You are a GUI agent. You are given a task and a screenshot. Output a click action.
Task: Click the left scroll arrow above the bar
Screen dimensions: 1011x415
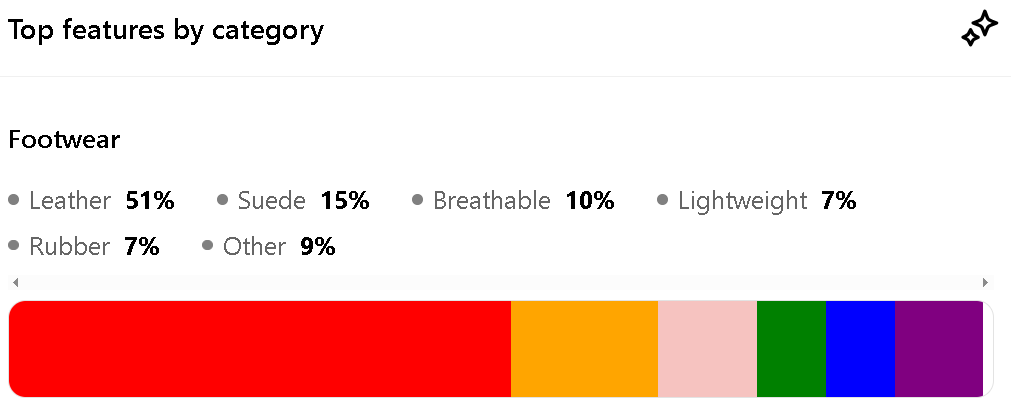click(x=15, y=283)
